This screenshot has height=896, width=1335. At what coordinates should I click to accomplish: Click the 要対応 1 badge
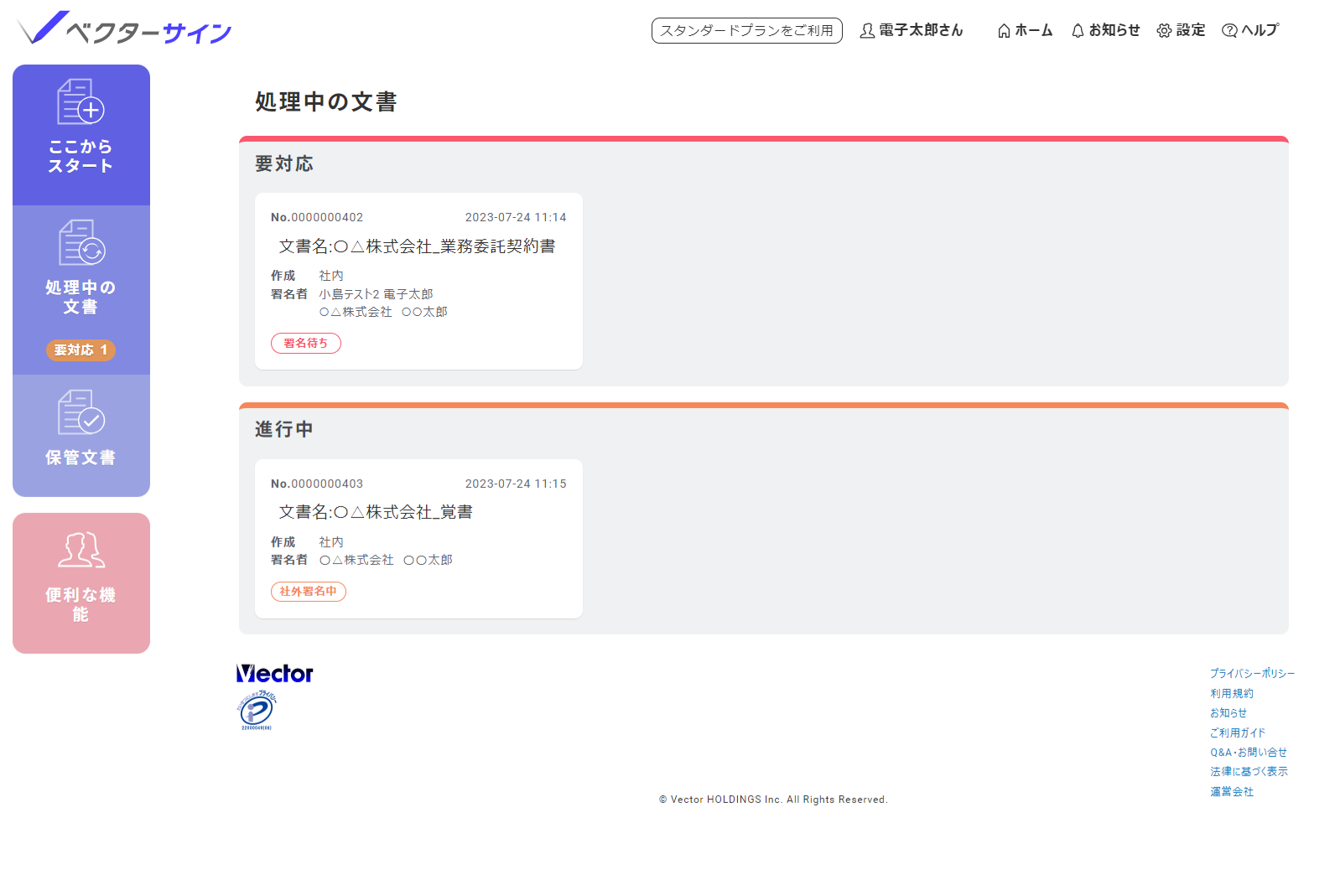point(81,350)
